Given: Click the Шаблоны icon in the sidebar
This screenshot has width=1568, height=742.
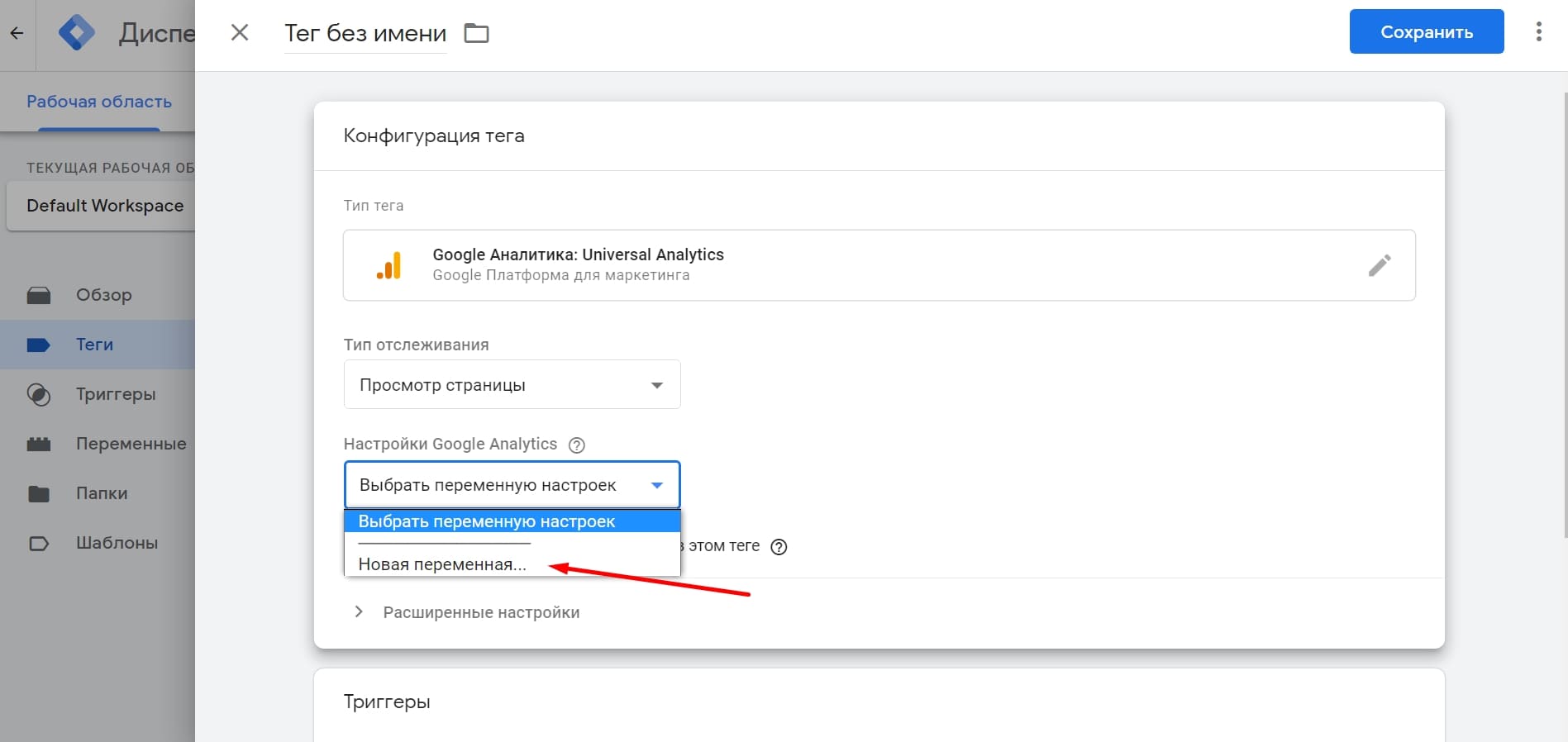Looking at the screenshot, I should (x=39, y=544).
